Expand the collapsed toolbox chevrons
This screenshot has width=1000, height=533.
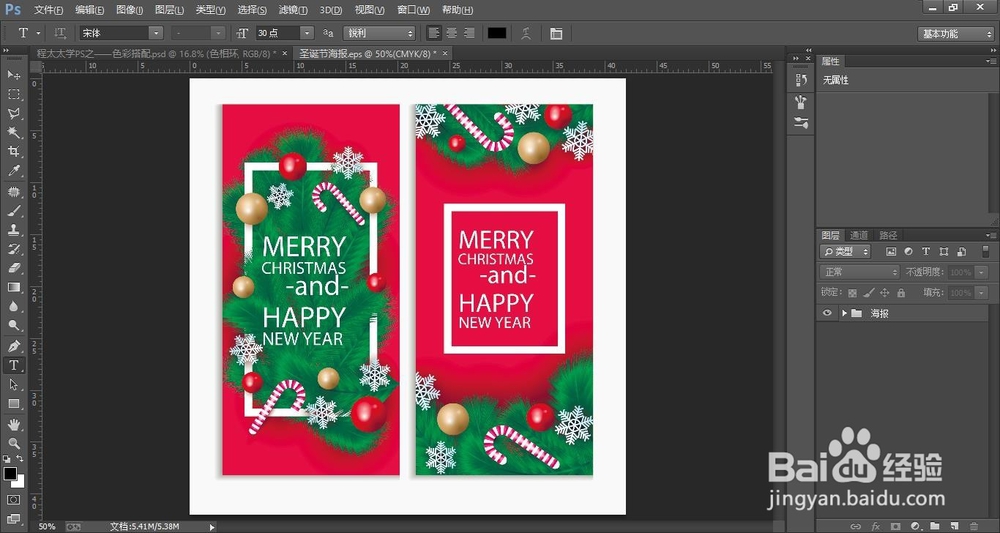(x=6, y=50)
